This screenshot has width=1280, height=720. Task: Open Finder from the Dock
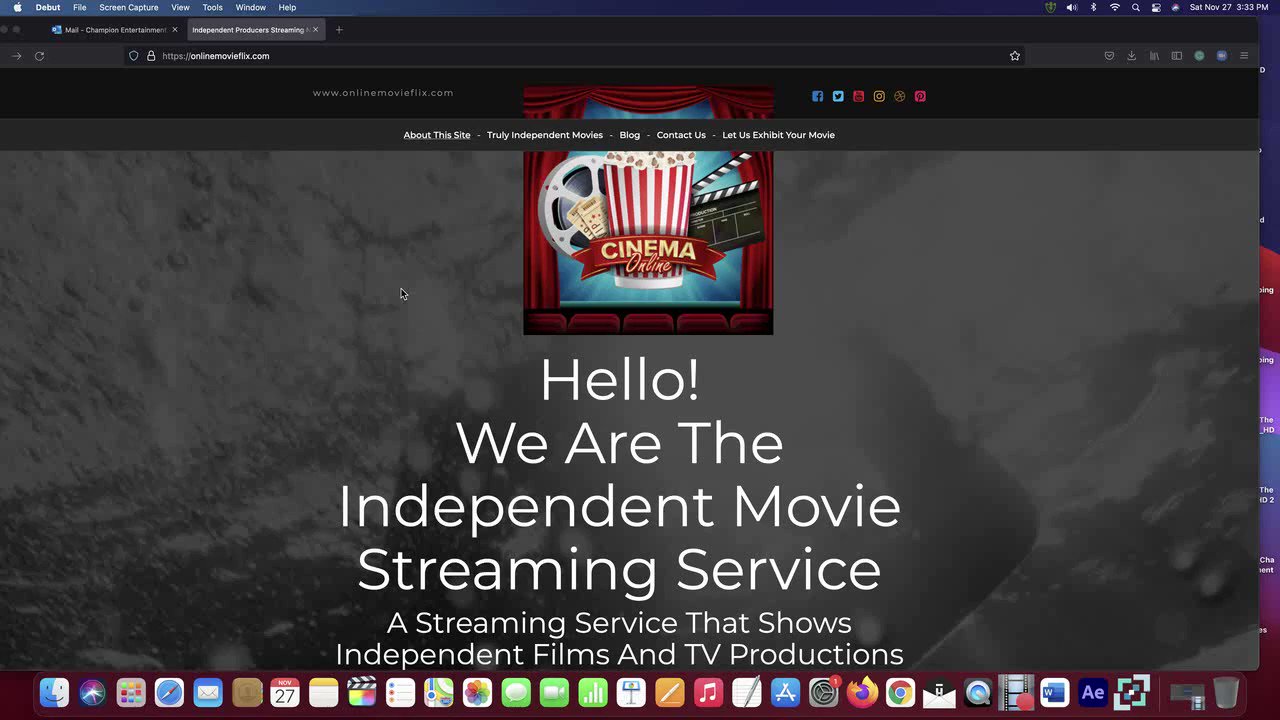[54, 692]
